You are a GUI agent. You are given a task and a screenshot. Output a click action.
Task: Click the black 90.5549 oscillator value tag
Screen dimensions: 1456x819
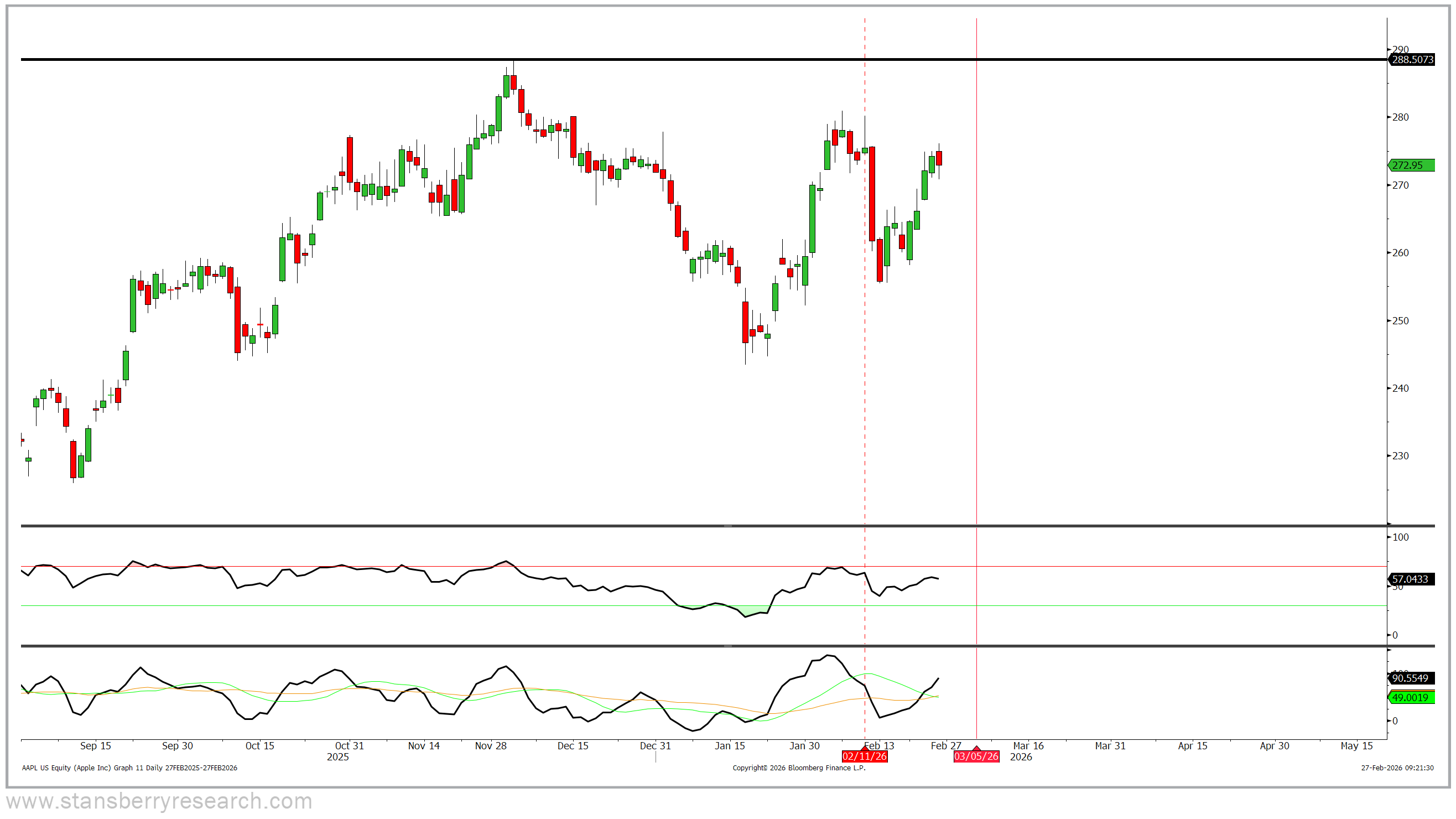pyautogui.click(x=1412, y=678)
